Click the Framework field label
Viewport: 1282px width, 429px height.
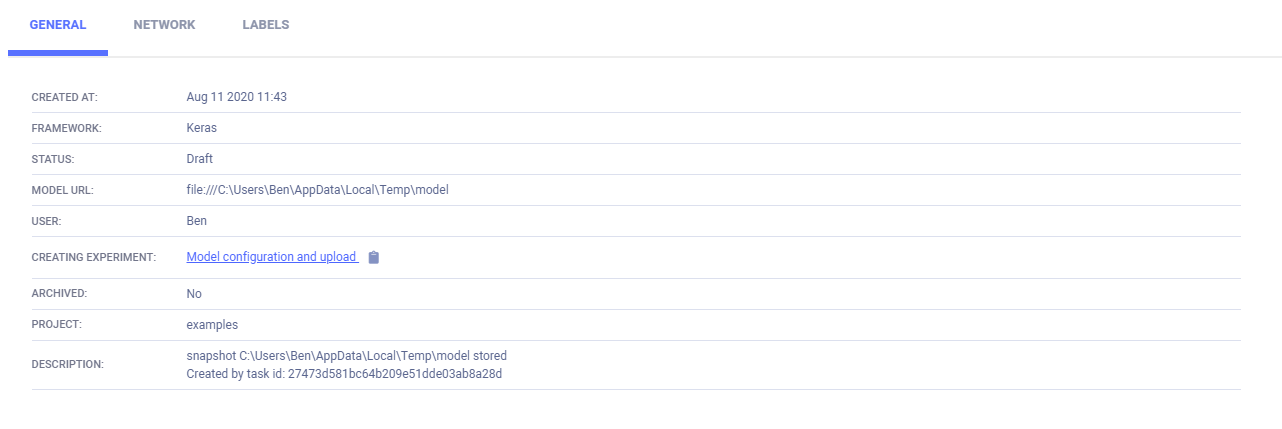tap(66, 129)
